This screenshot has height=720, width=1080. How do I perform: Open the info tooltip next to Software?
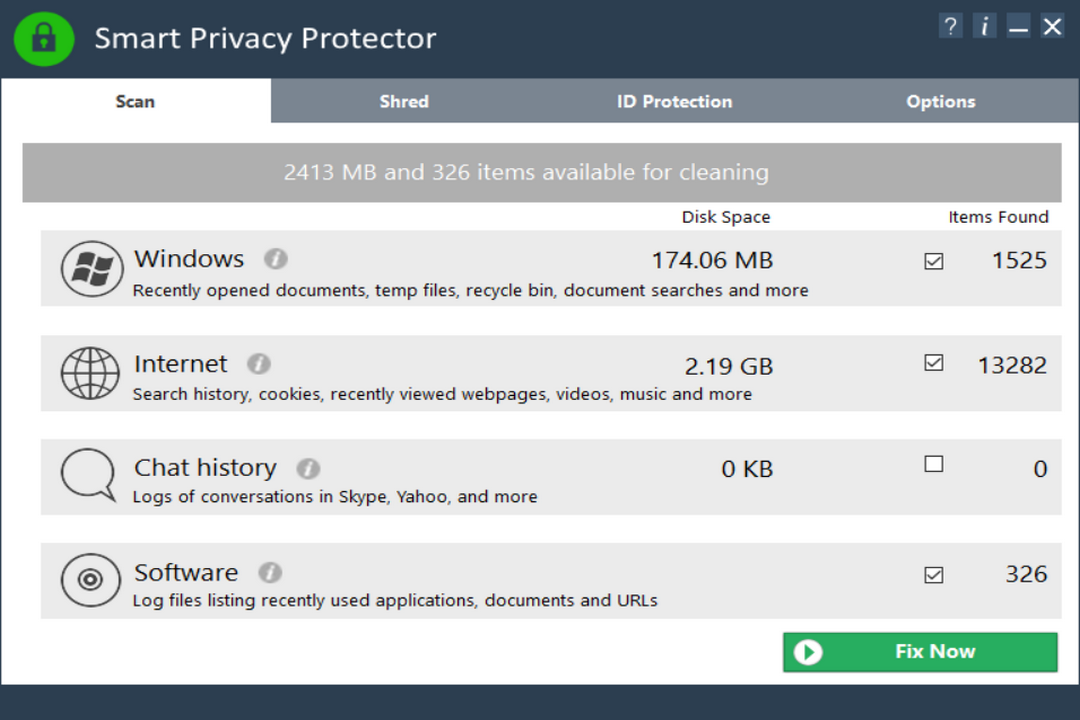click(270, 572)
